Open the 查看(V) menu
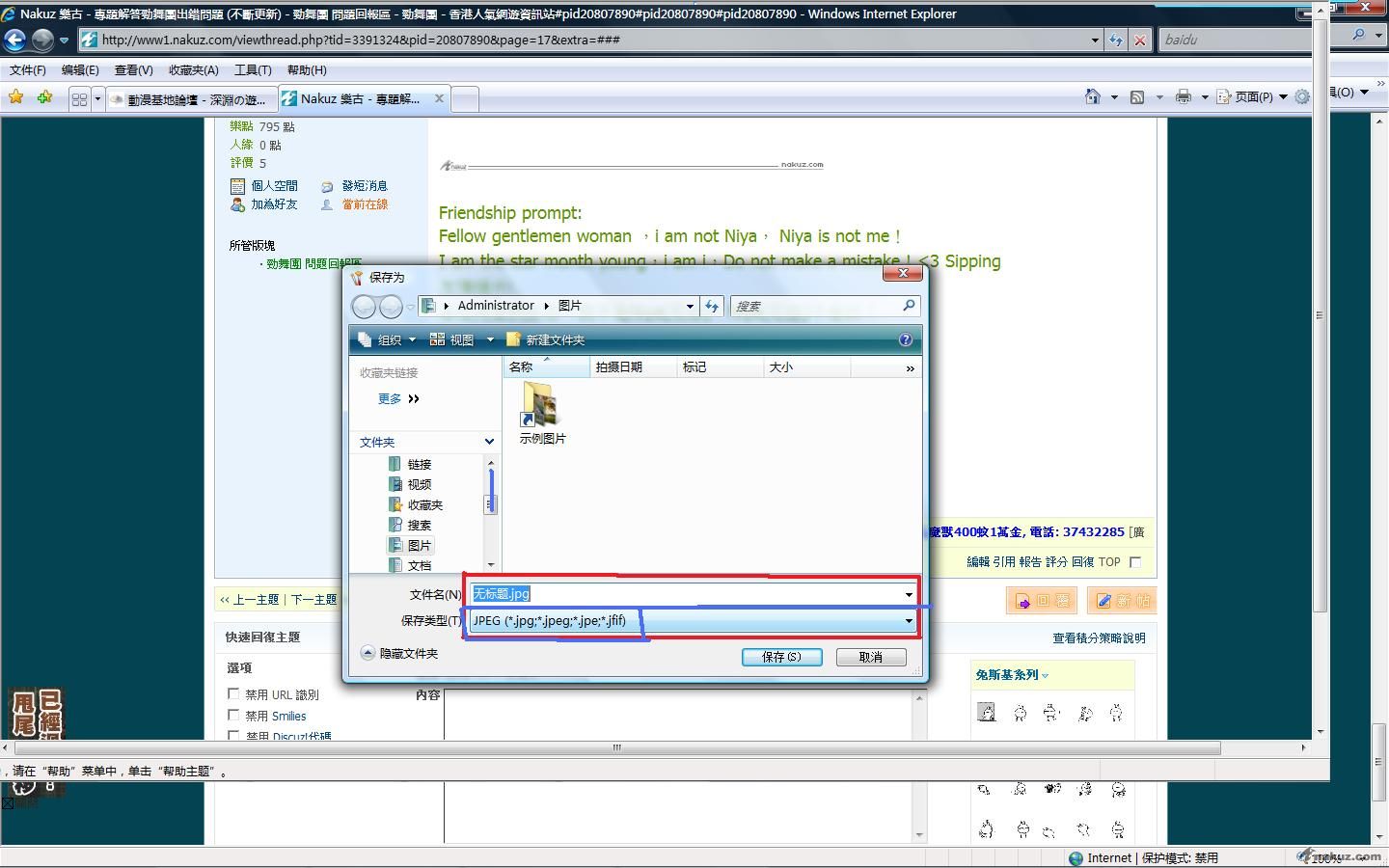 [x=133, y=70]
